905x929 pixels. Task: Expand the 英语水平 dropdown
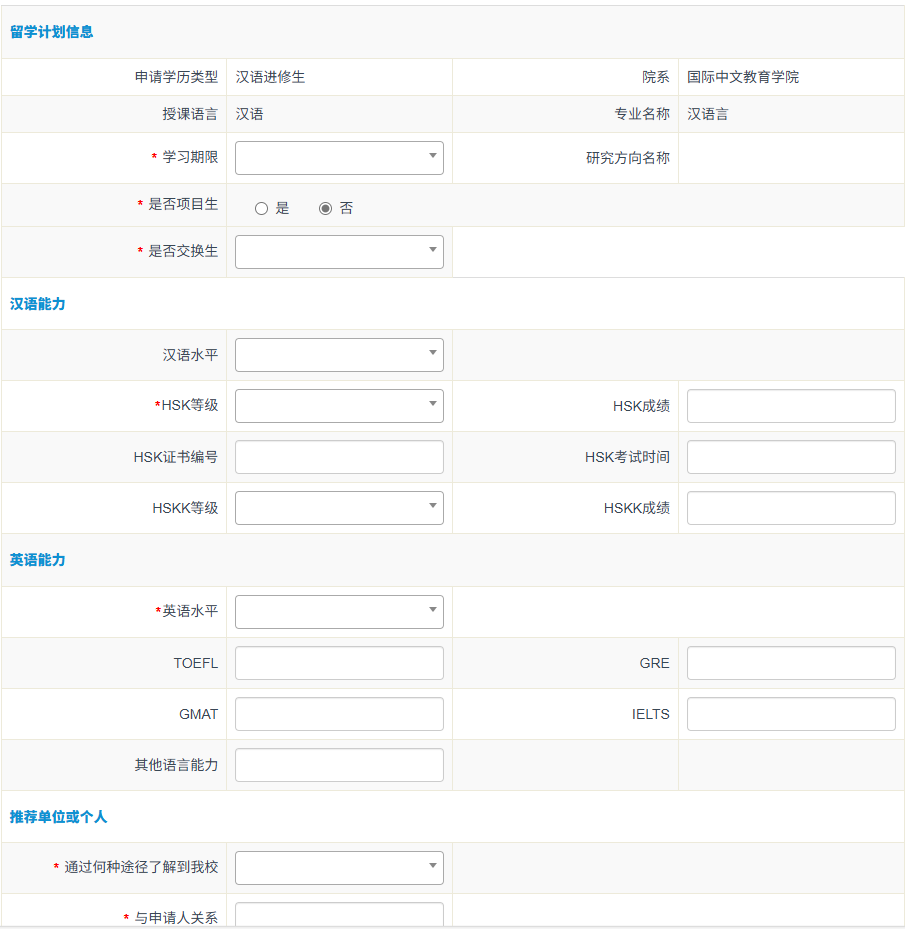click(x=339, y=612)
